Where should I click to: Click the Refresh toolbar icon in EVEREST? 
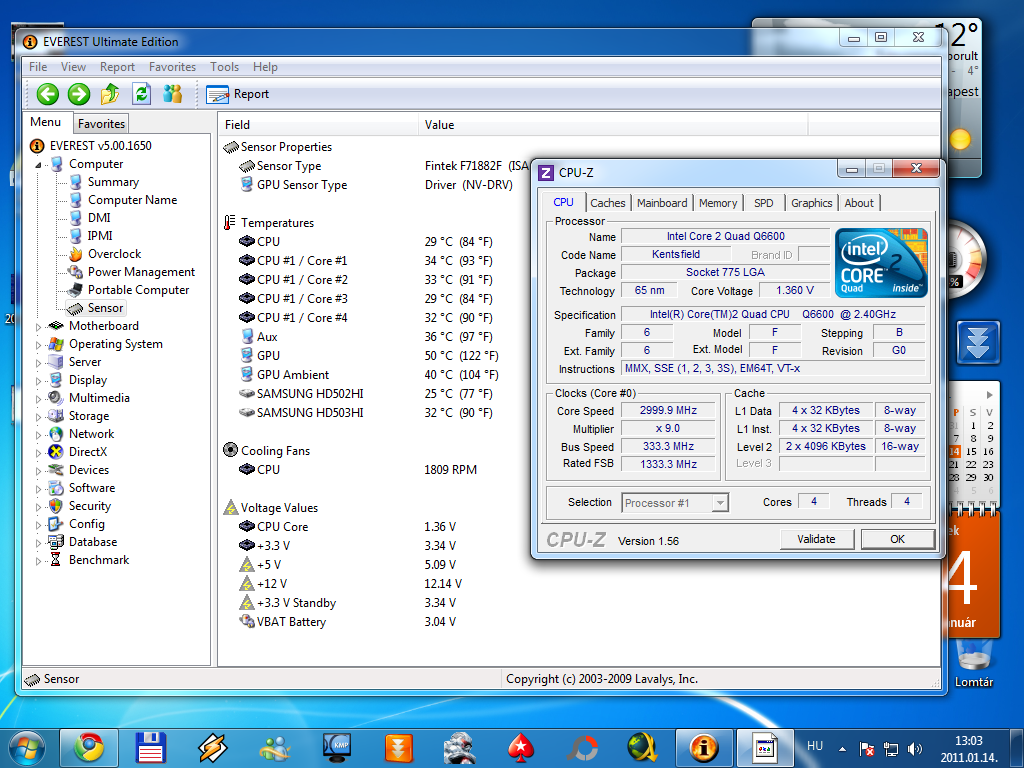pos(141,94)
